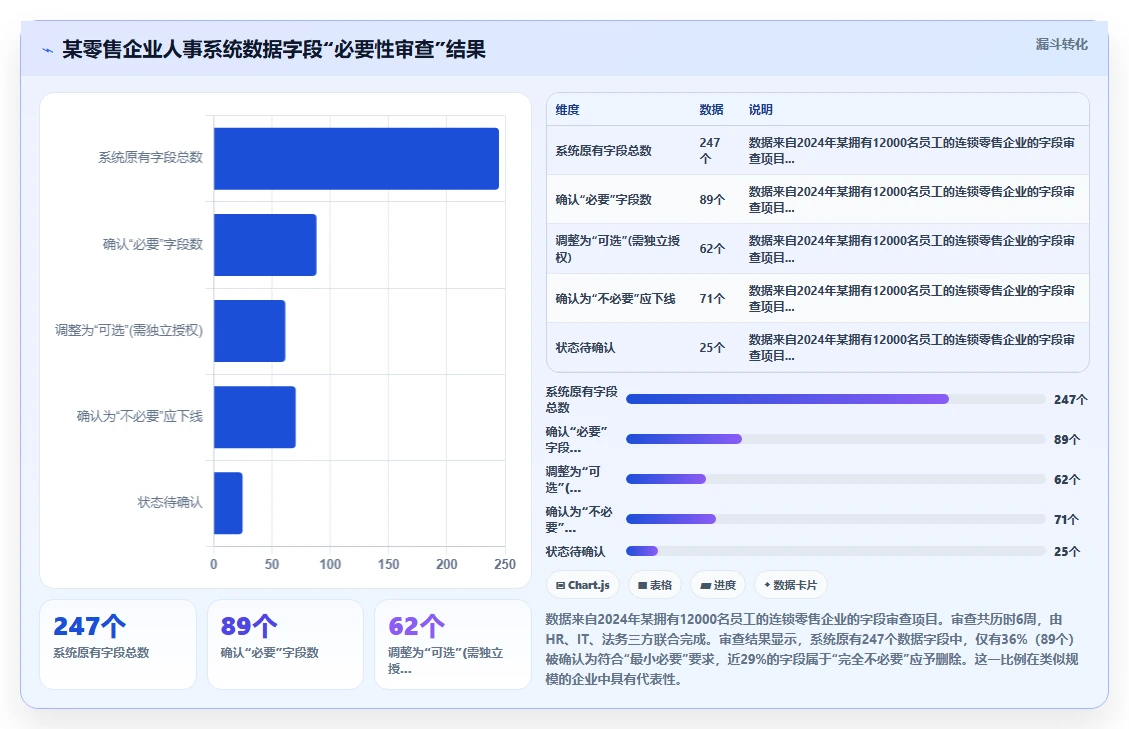The width and height of the screenshot is (1129, 729).
Task: Click the 数据 column header
Action: coord(711,109)
